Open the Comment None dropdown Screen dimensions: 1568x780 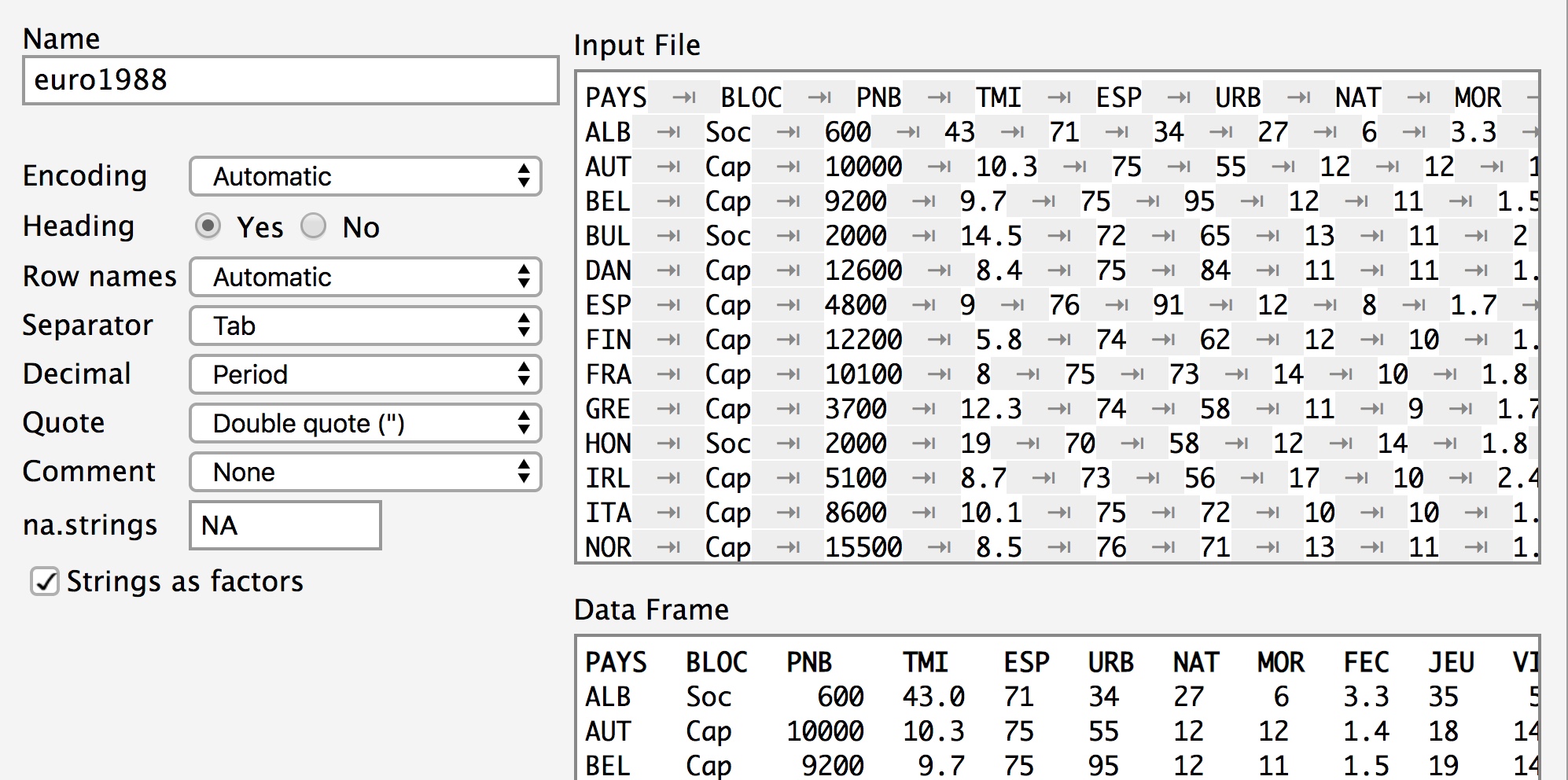coord(365,472)
